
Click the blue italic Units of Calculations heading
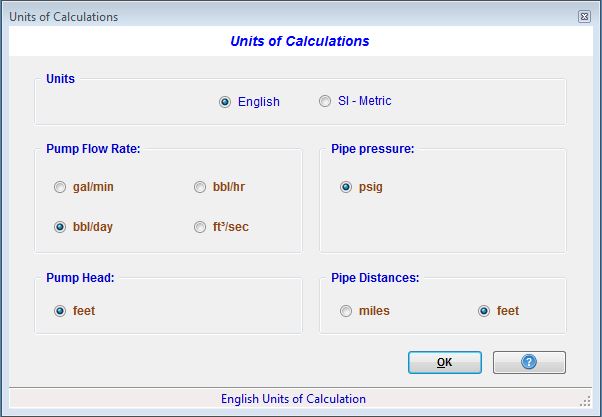click(x=299, y=41)
